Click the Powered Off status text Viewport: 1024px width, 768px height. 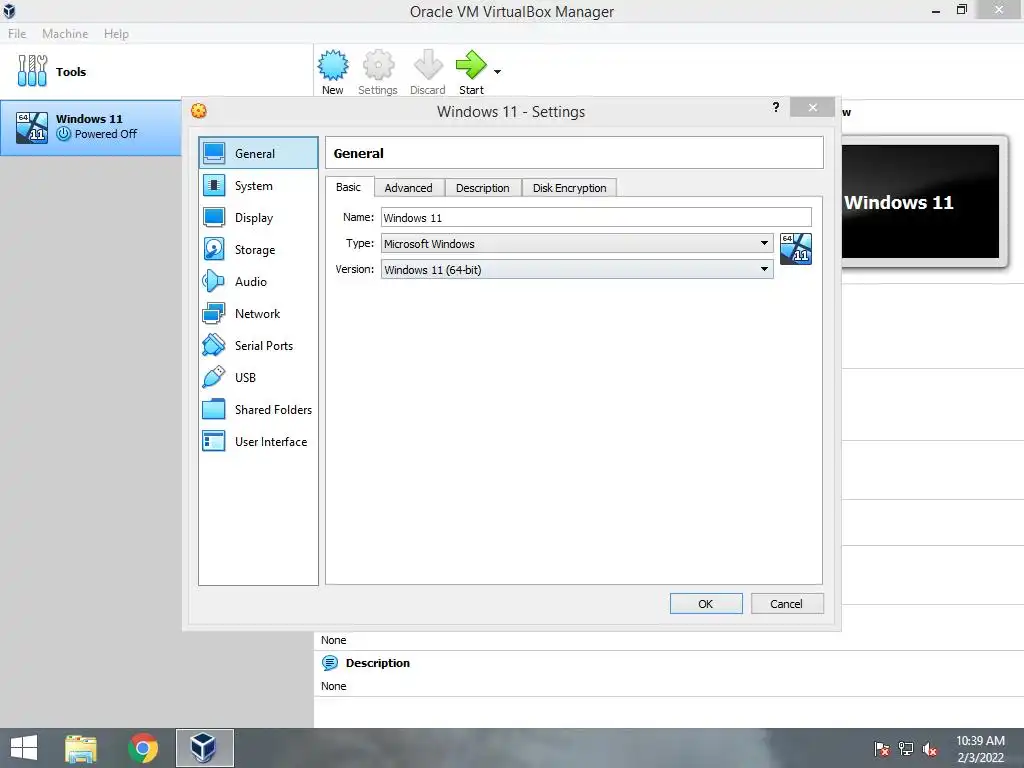coord(106,134)
